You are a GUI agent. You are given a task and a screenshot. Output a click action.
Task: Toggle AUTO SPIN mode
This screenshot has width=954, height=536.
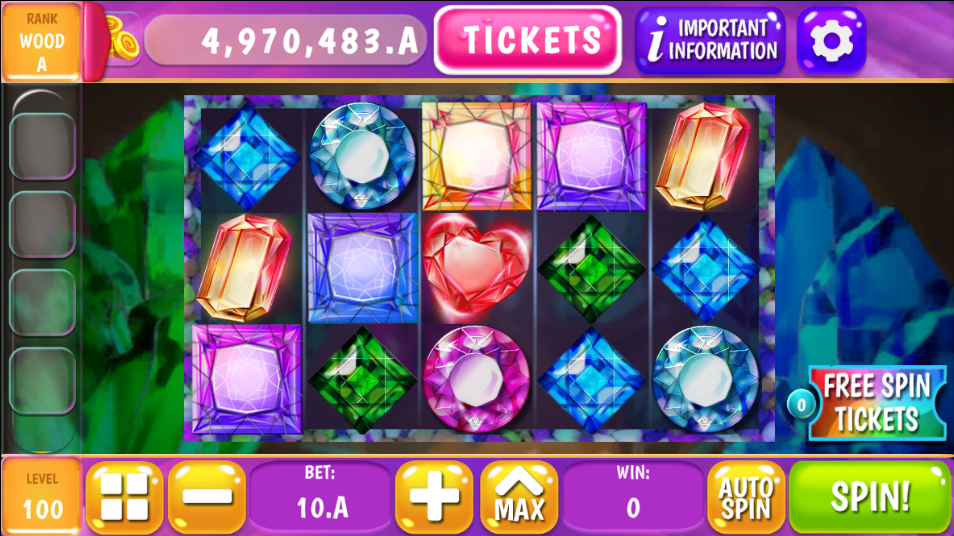pos(746,497)
